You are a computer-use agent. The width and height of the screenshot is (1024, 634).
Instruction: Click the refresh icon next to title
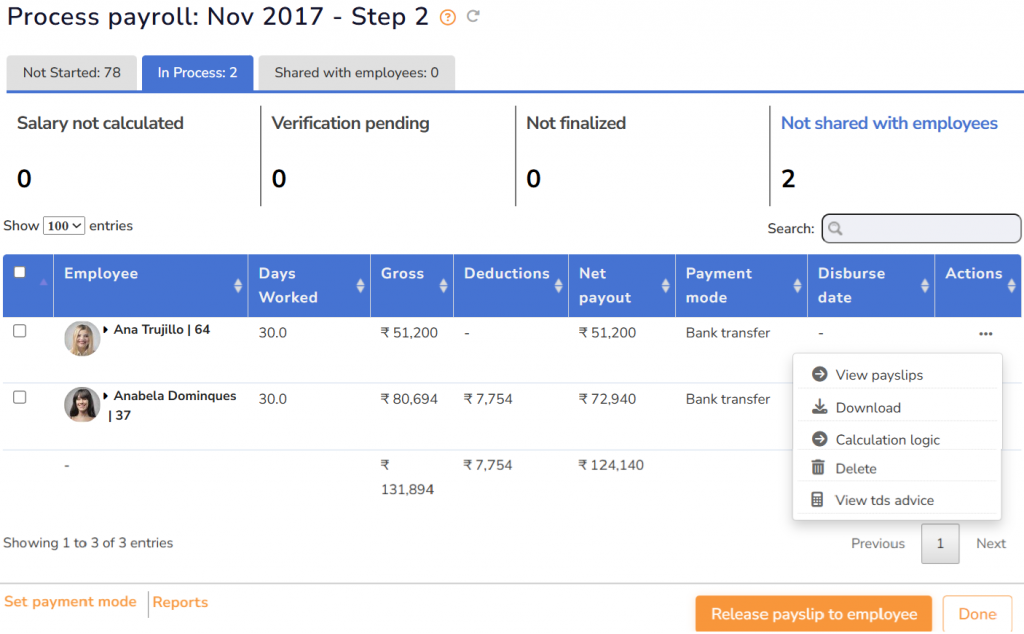tap(473, 17)
